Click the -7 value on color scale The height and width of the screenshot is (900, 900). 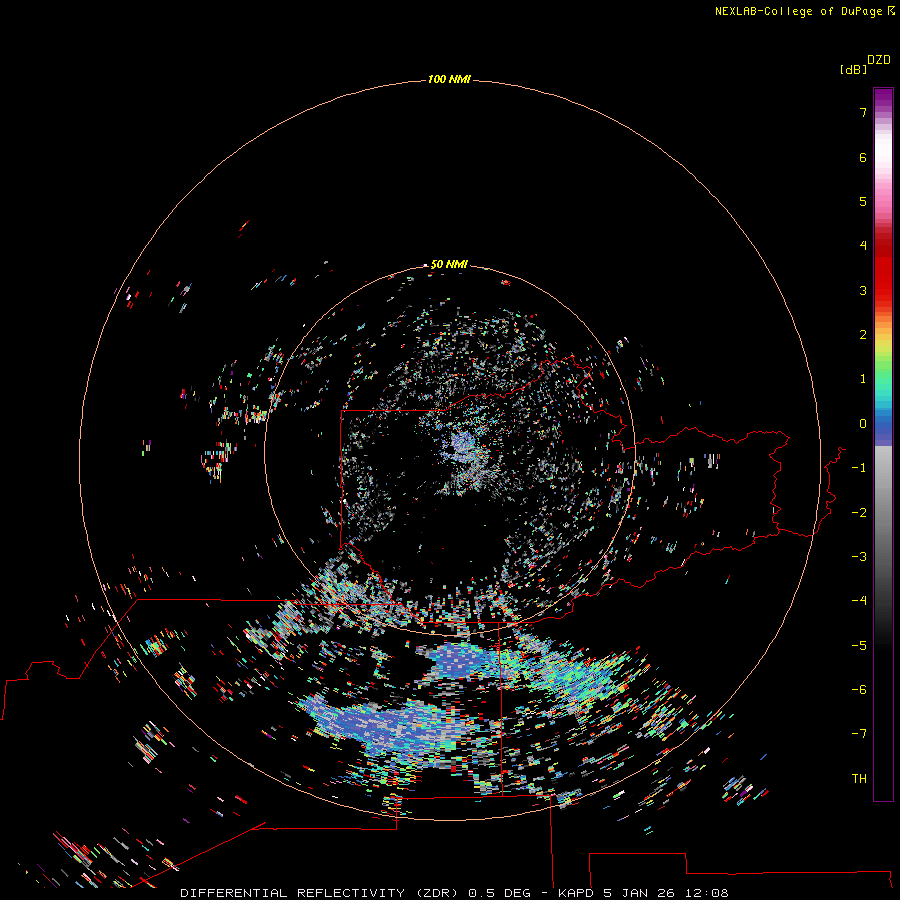point(859,734)
